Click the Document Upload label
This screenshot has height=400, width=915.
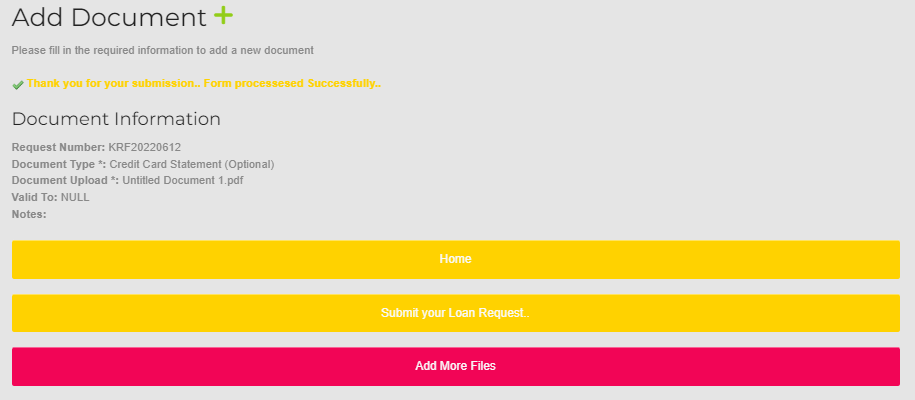65,181
